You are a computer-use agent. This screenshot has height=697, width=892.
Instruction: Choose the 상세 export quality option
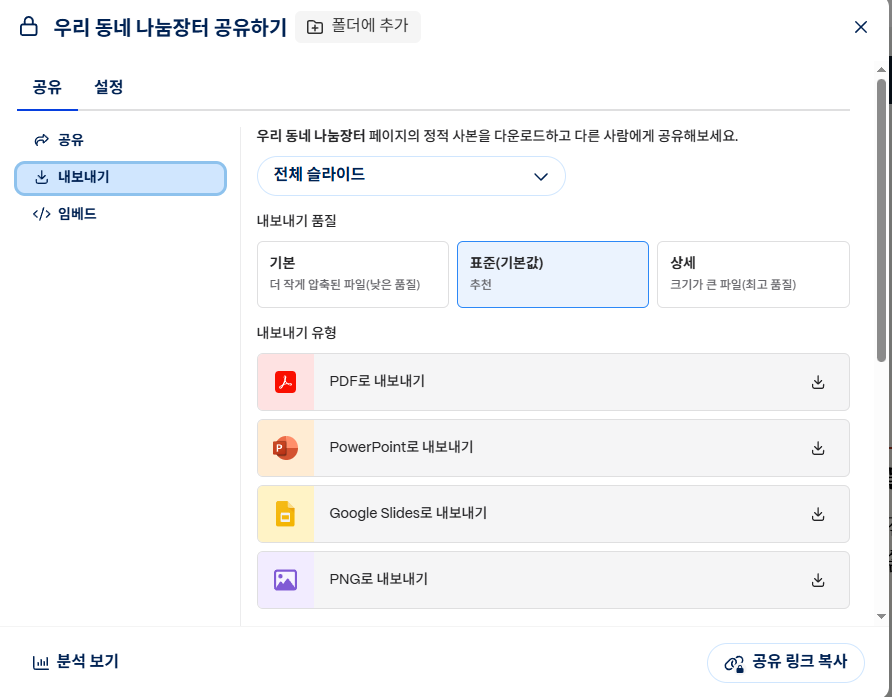pos(753,274)
